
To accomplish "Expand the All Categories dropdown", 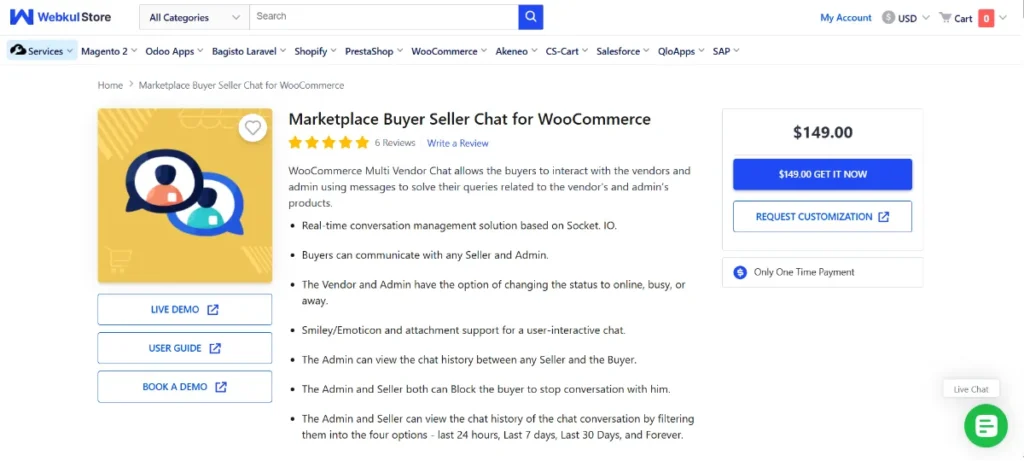I will click(x=194, y=17).
